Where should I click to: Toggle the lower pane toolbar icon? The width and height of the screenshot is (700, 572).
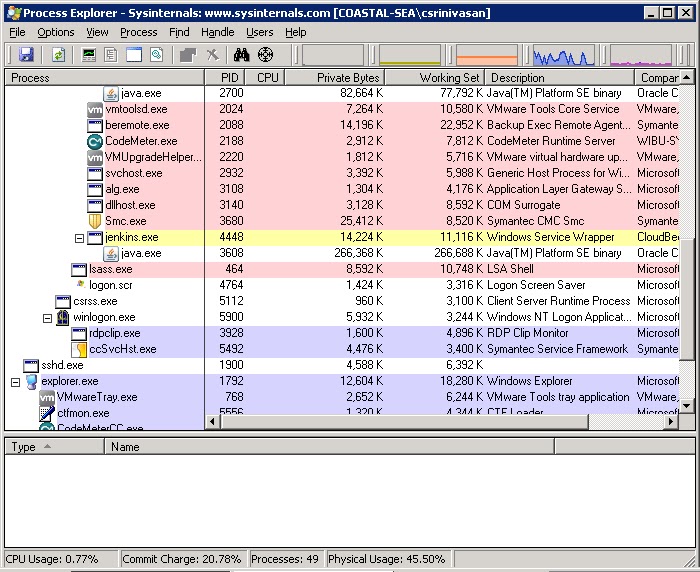click(x=133, y=55)
